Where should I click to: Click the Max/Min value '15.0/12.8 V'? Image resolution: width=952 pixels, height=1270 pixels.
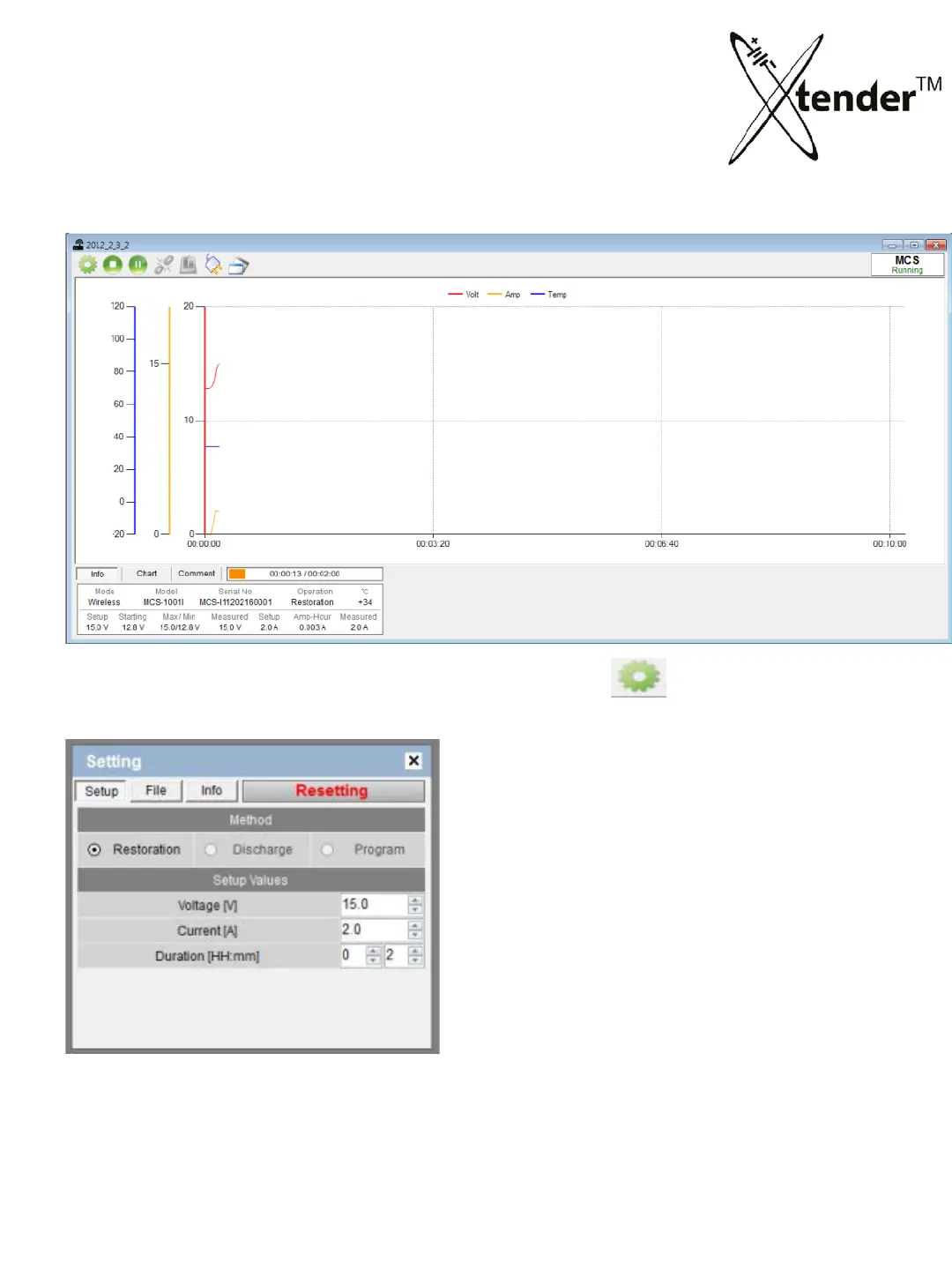click(x=180, y=628)
